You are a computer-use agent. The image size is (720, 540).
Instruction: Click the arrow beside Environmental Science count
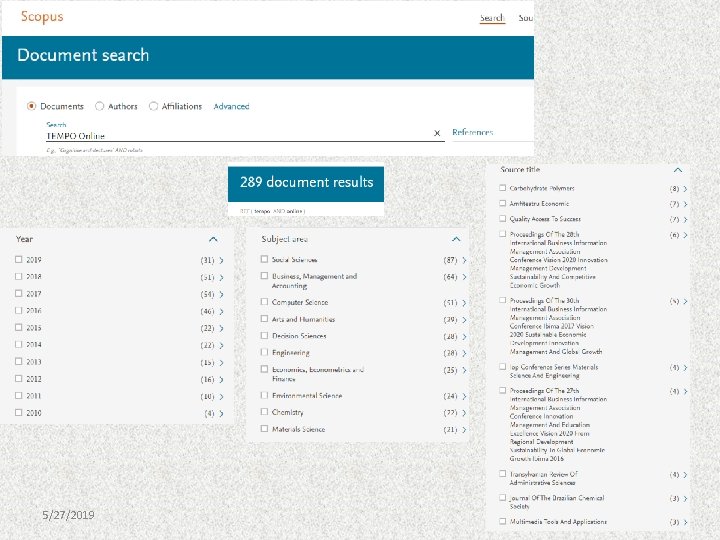pos(464,396)
